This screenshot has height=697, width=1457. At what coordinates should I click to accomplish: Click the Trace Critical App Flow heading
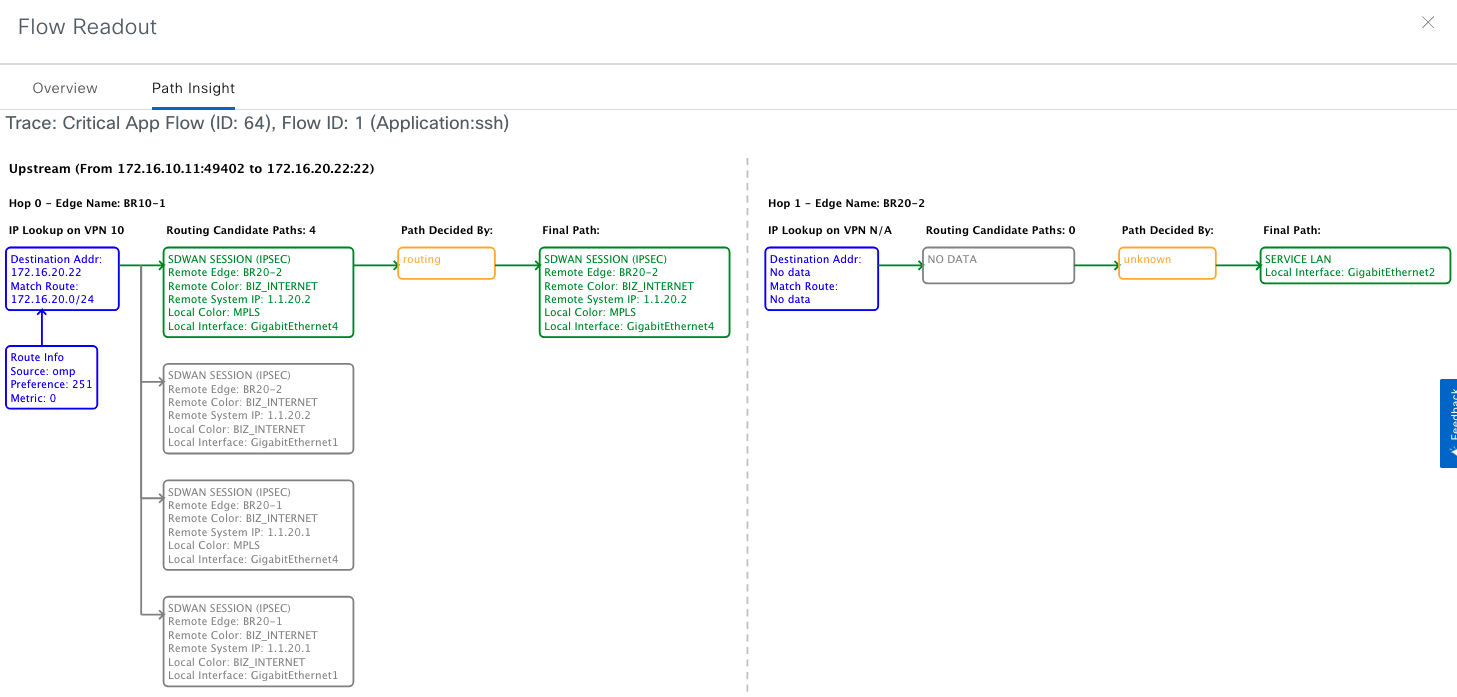(258, 123)
